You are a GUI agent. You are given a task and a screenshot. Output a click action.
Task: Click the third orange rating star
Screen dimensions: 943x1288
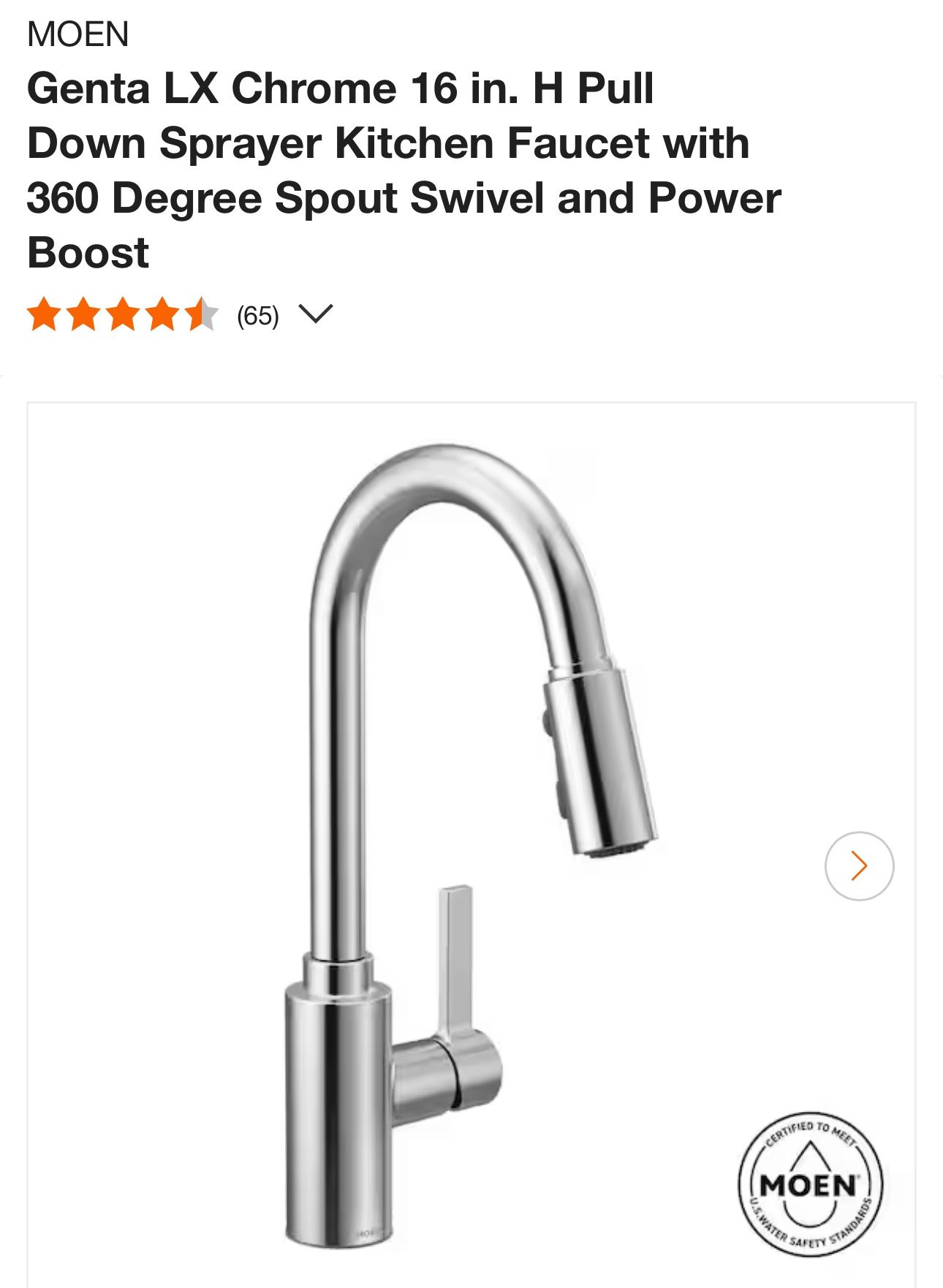pyautogui.click(x=123, y=315)
